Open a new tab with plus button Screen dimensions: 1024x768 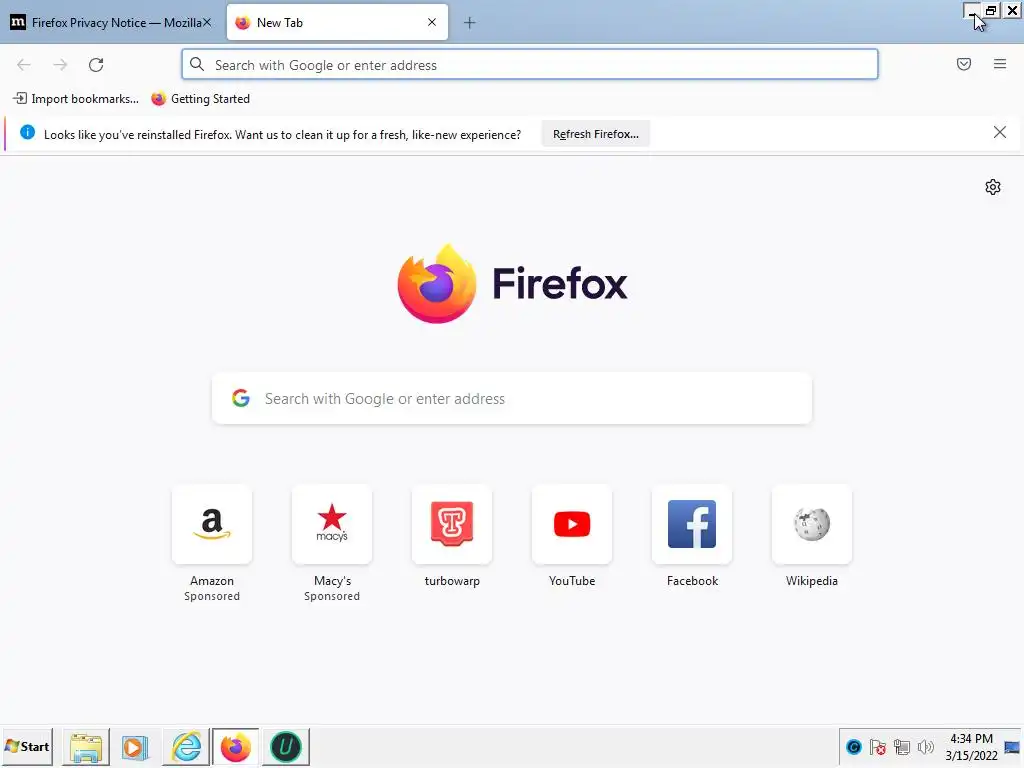tap(470, 23)
